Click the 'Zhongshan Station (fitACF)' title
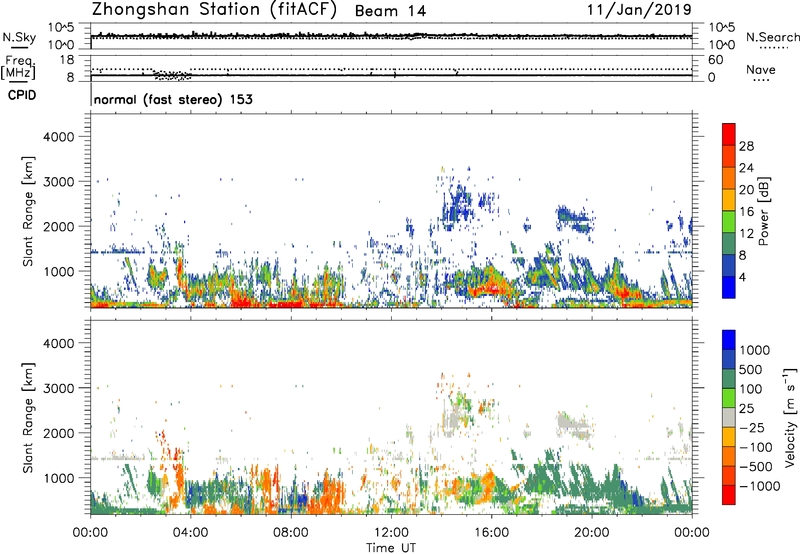This screenshot has width=800, height=554. coord(214,10)
